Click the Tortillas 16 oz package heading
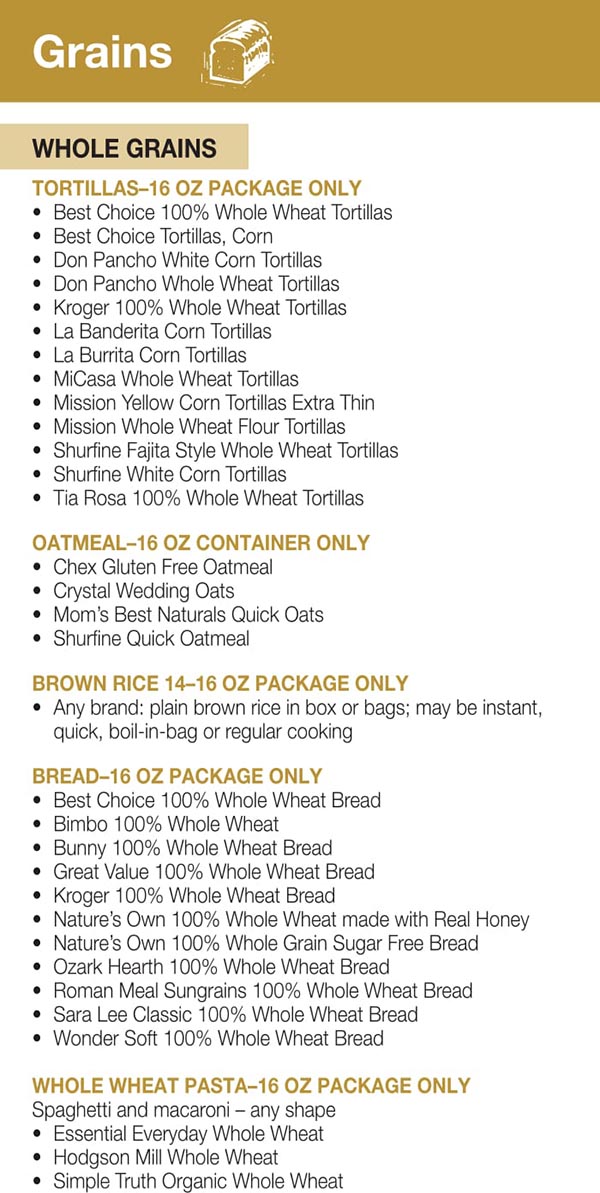The image size is (600, 1193). pos(197,188)
